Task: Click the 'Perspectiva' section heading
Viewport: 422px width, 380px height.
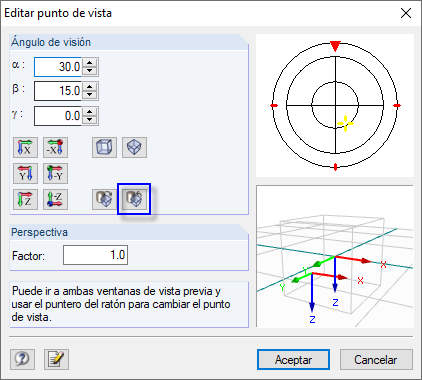Action: pos(39,232)
